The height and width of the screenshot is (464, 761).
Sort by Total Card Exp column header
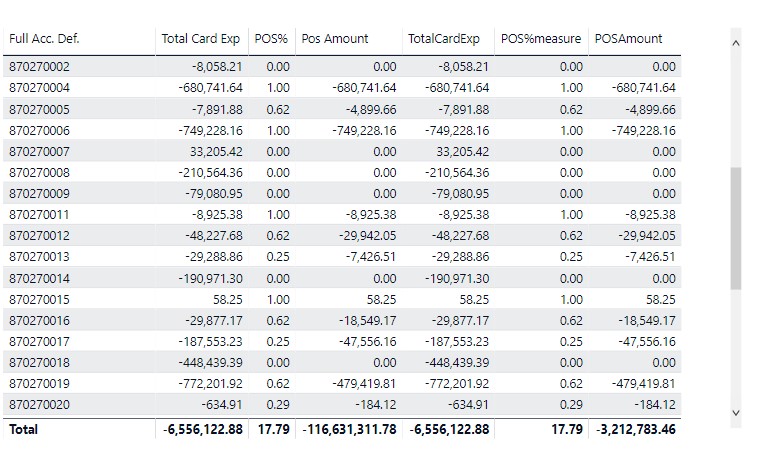pos(200,39)
